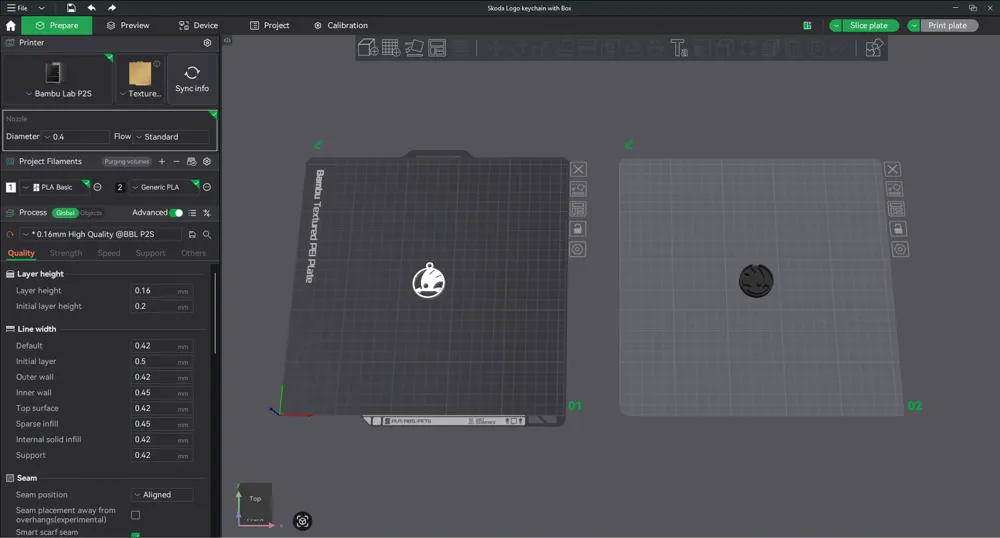Viewport: 1000px width, 538px height.
Task: Open the parameter list icon next to Advanced
Action: 192,213
